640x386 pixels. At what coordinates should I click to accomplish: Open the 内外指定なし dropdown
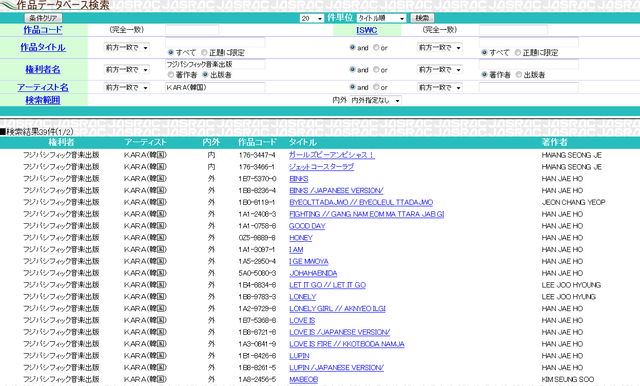click(x=376, y=100)
